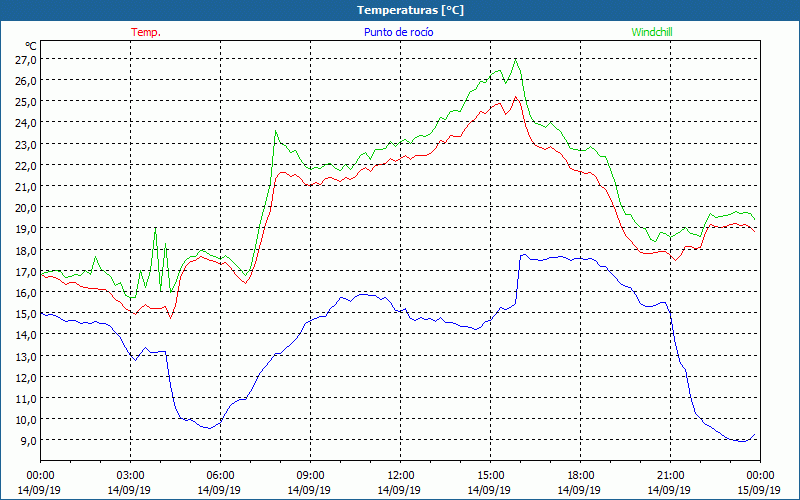Click the 22,0 y-axis value
This screenshot has height=500, width=800.
pyautogui.click(x=28, y=166)
